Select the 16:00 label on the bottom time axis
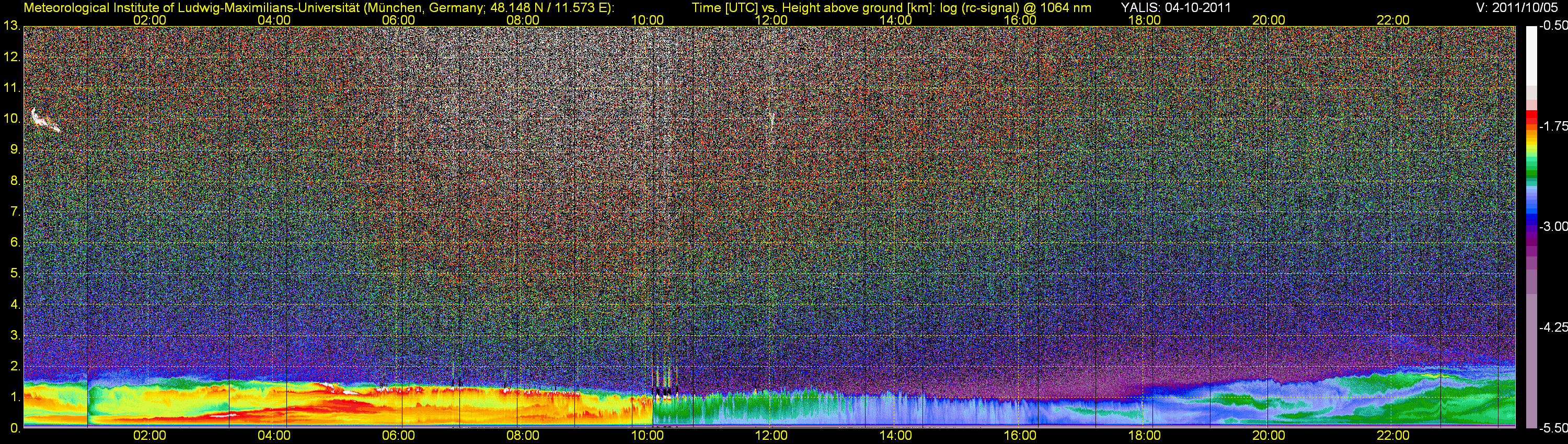Screen dimensions: 1568x444 [x=1020, y=436]
